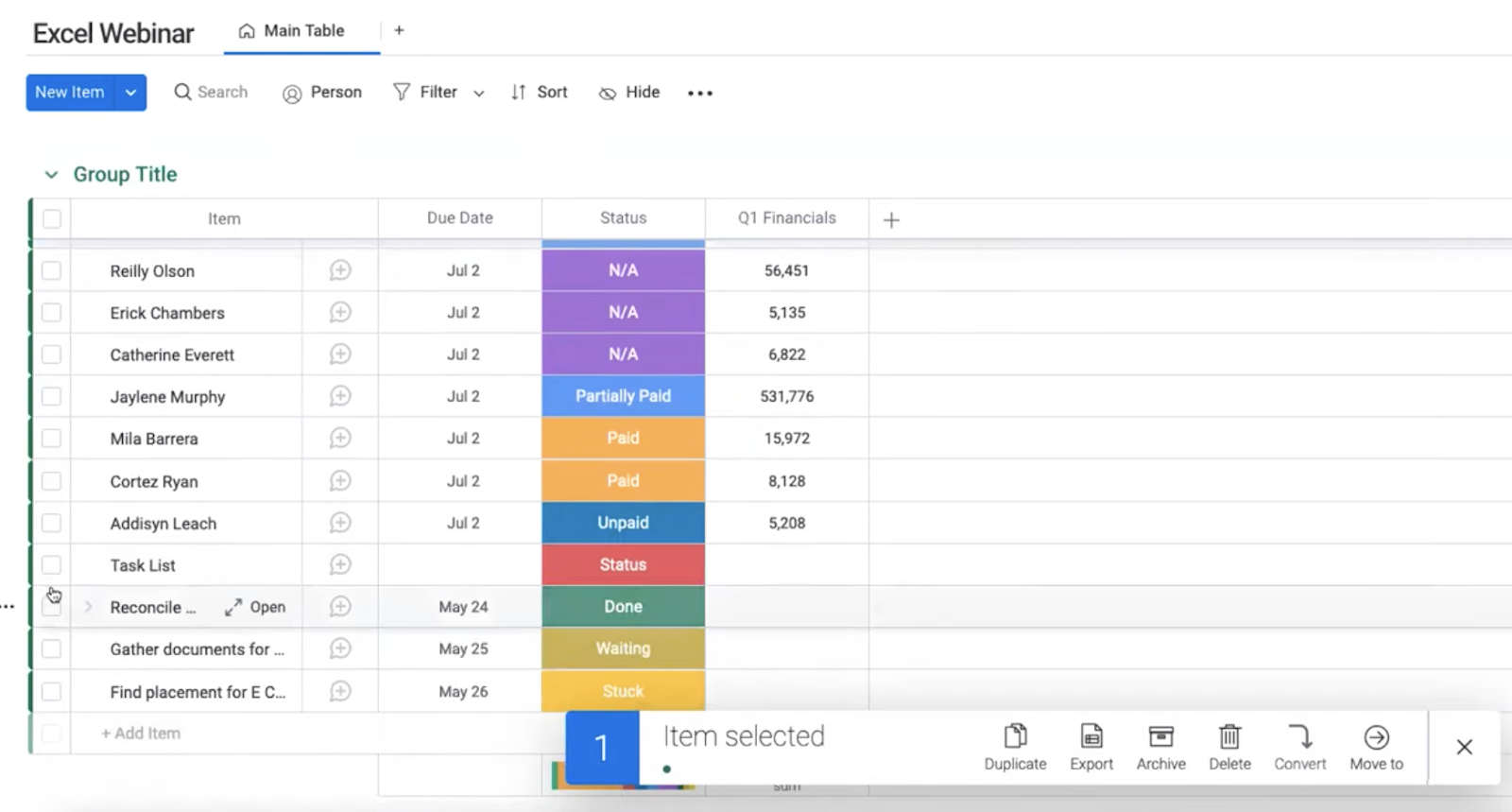1512x812 pixels.
Task: Open the New Item dropdown arrow
Action: click(130, 93)
